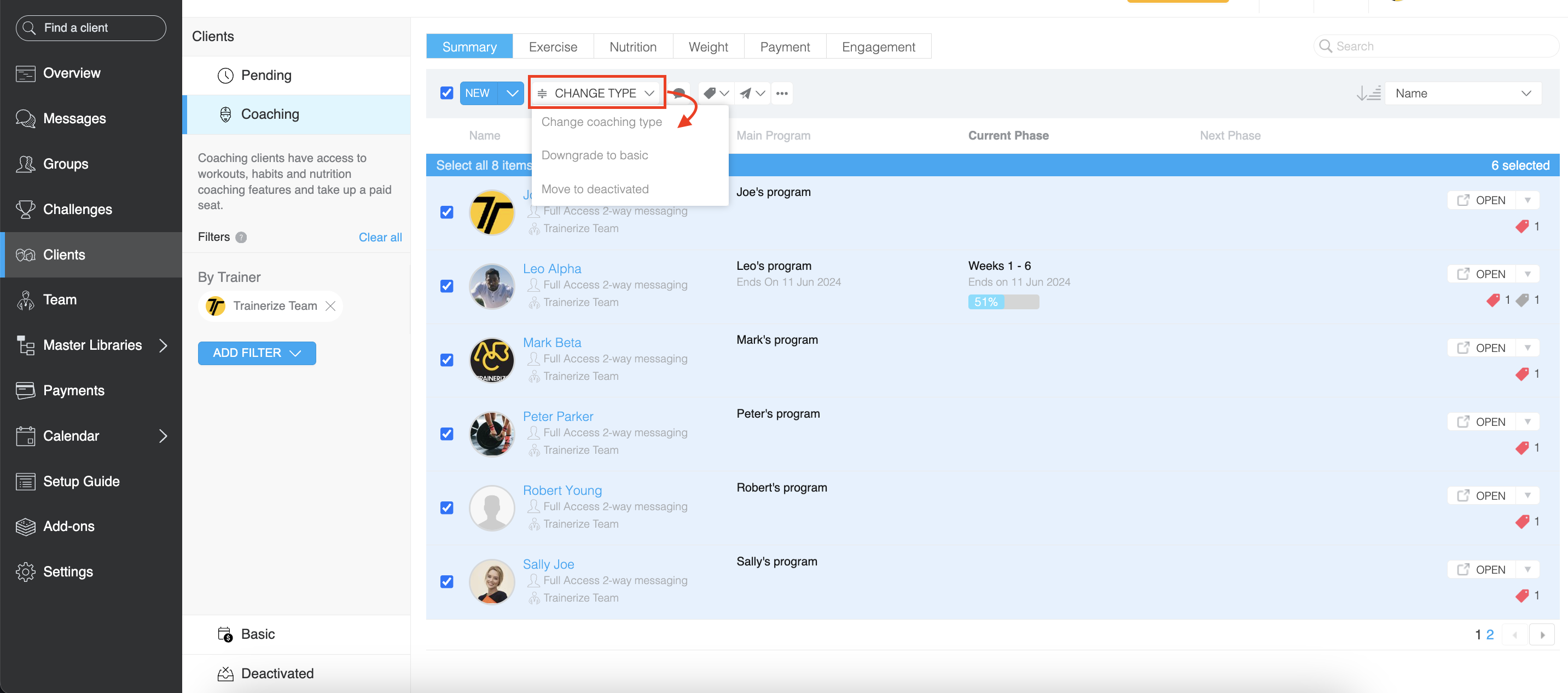The width and height of the screenshot is (1568, 693).
Task: Uncheck Peter Parker's checkbox
Action: coord(447,434)
